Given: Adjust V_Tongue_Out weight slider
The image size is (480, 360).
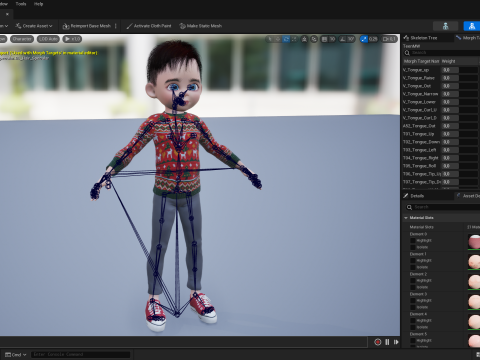Looking at the screenshot, I should tap(460, 86).
